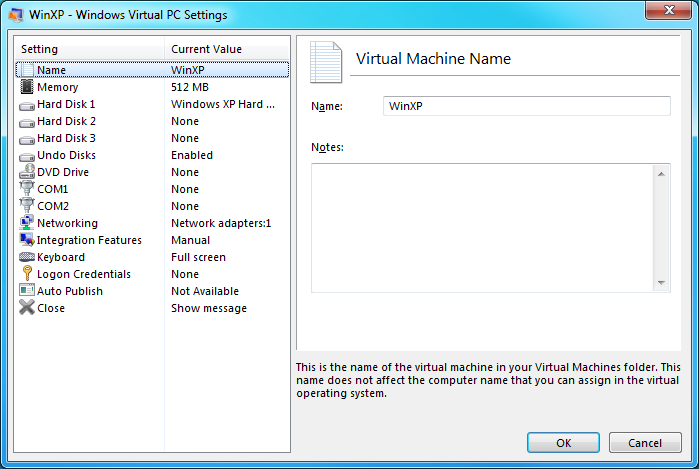Click the Auto Publish icon

[x=27, y=291]
